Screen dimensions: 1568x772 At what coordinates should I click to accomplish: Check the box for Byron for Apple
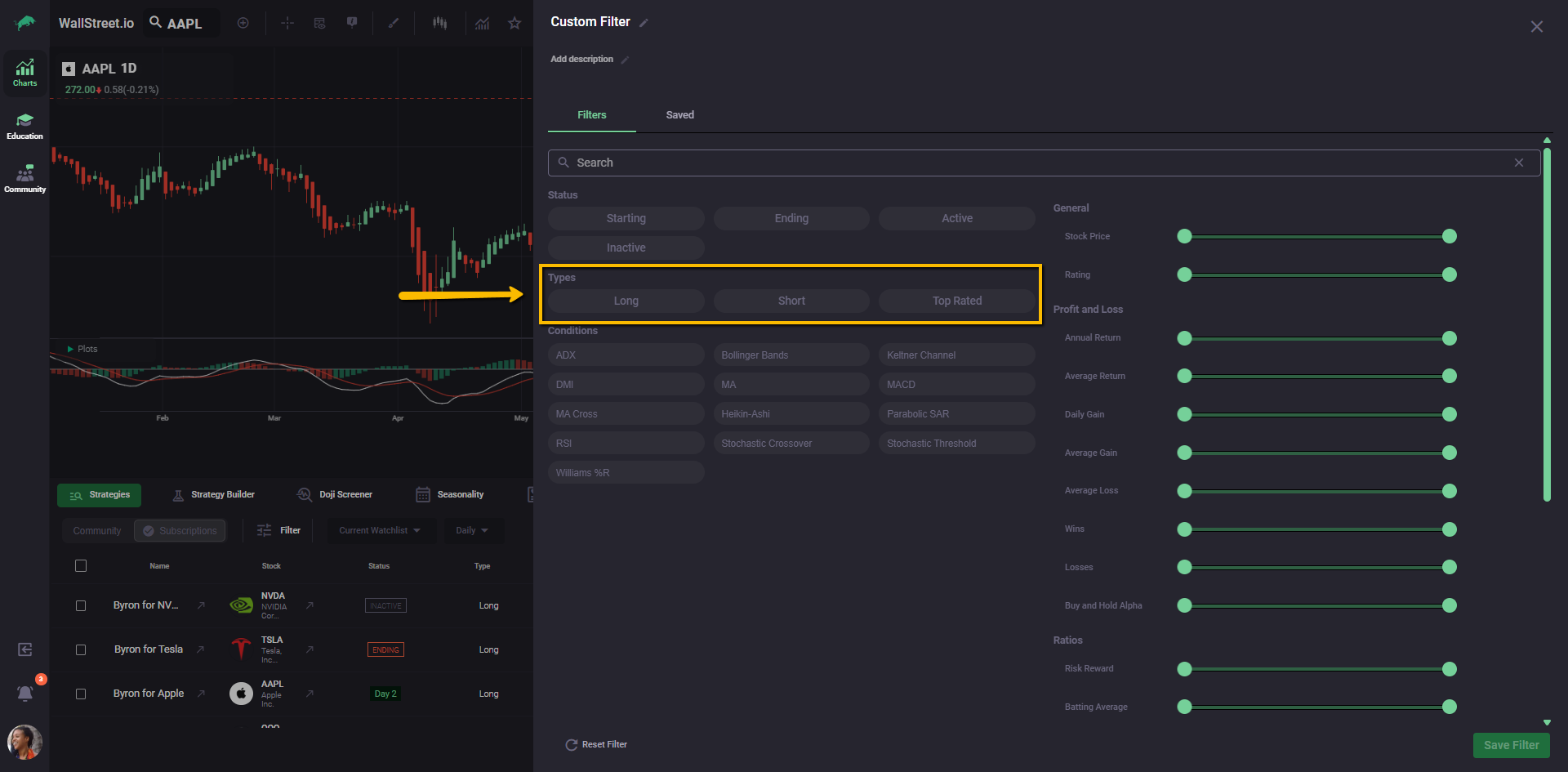point(81,694)
